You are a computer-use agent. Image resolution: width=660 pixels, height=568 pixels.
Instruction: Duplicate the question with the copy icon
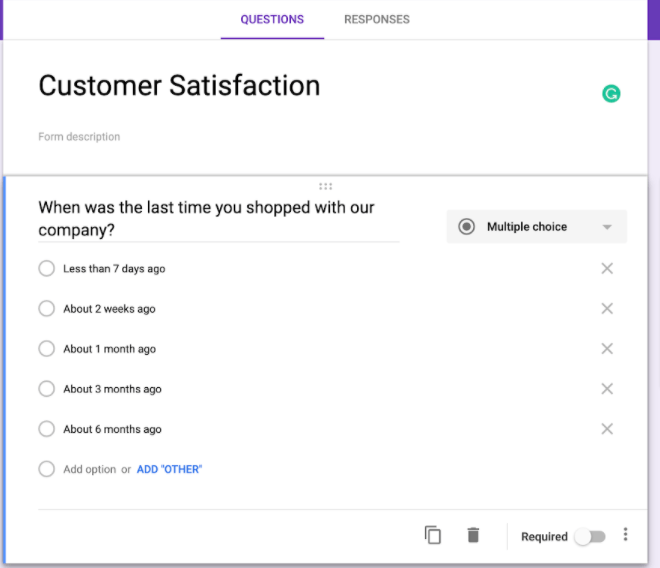point(433,535)
